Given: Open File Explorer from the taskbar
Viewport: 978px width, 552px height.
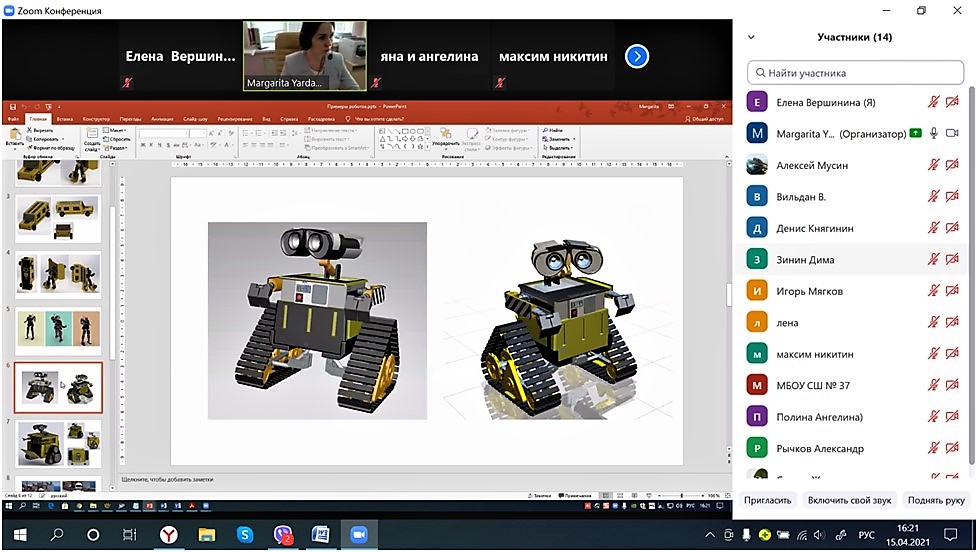Looking at the screenshot, I should (x=206, y=535).
